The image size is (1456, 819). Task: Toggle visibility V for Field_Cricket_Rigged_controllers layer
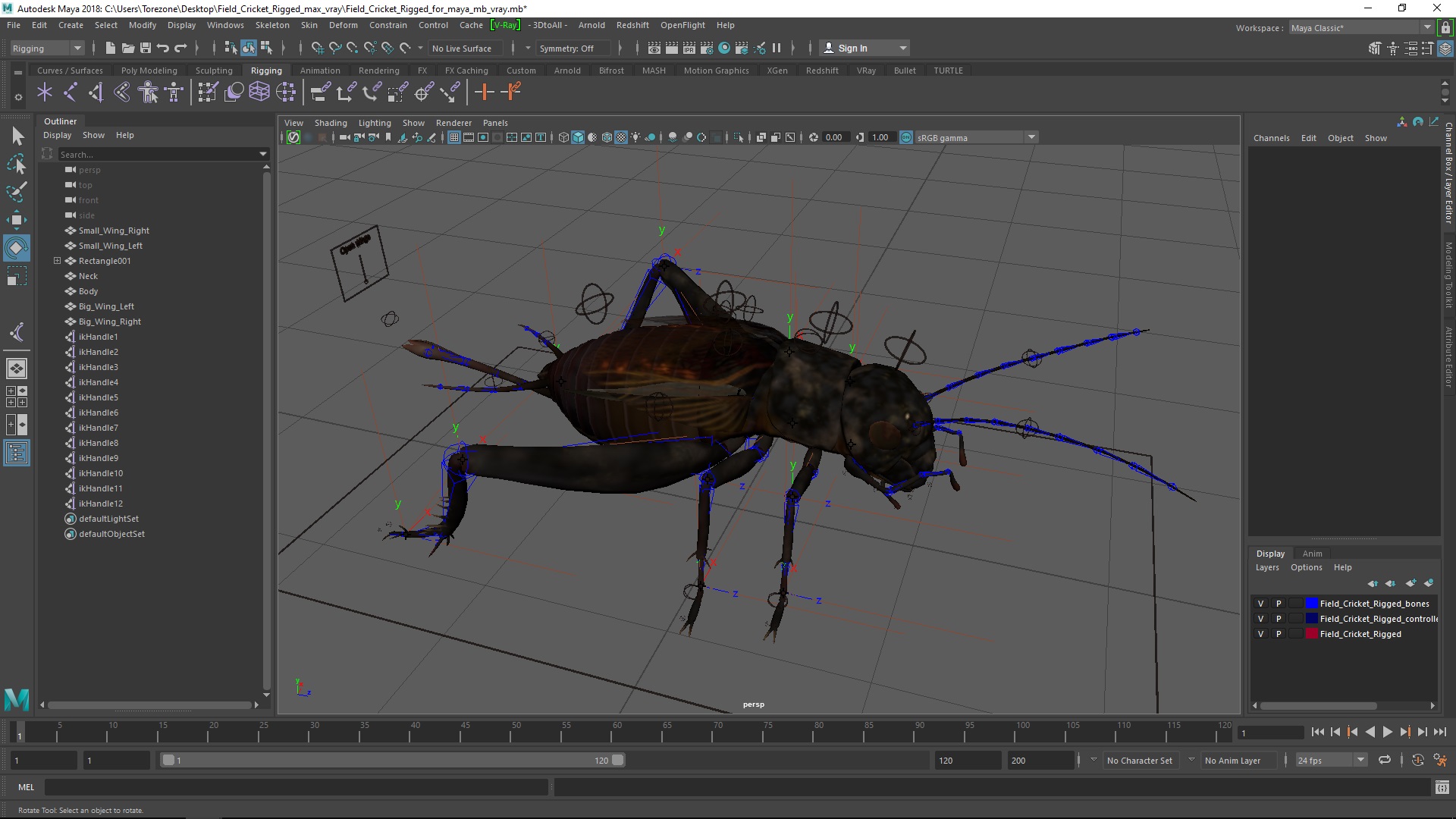pos(1261,619)
